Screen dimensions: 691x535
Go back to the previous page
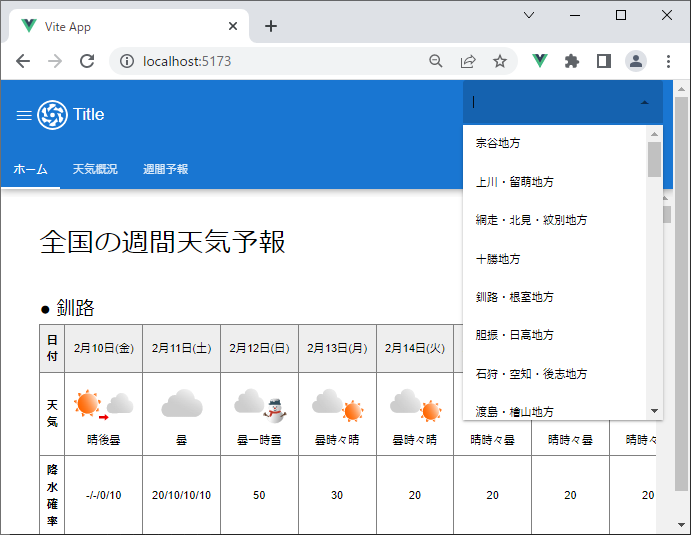(x=23, y=61)
